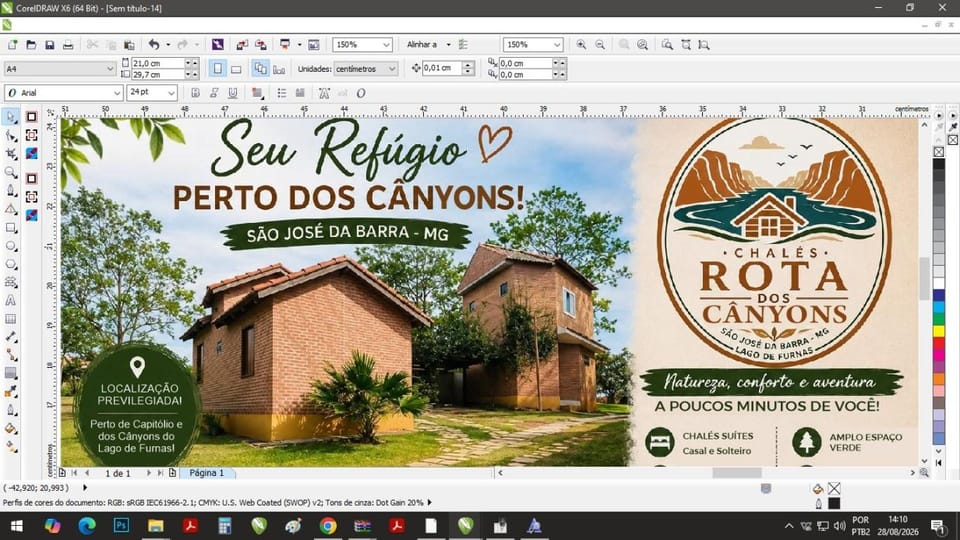The height and width of the screenshot is (540, 960).
Task: Zoom to page height icon
Action: pos(704,45)
